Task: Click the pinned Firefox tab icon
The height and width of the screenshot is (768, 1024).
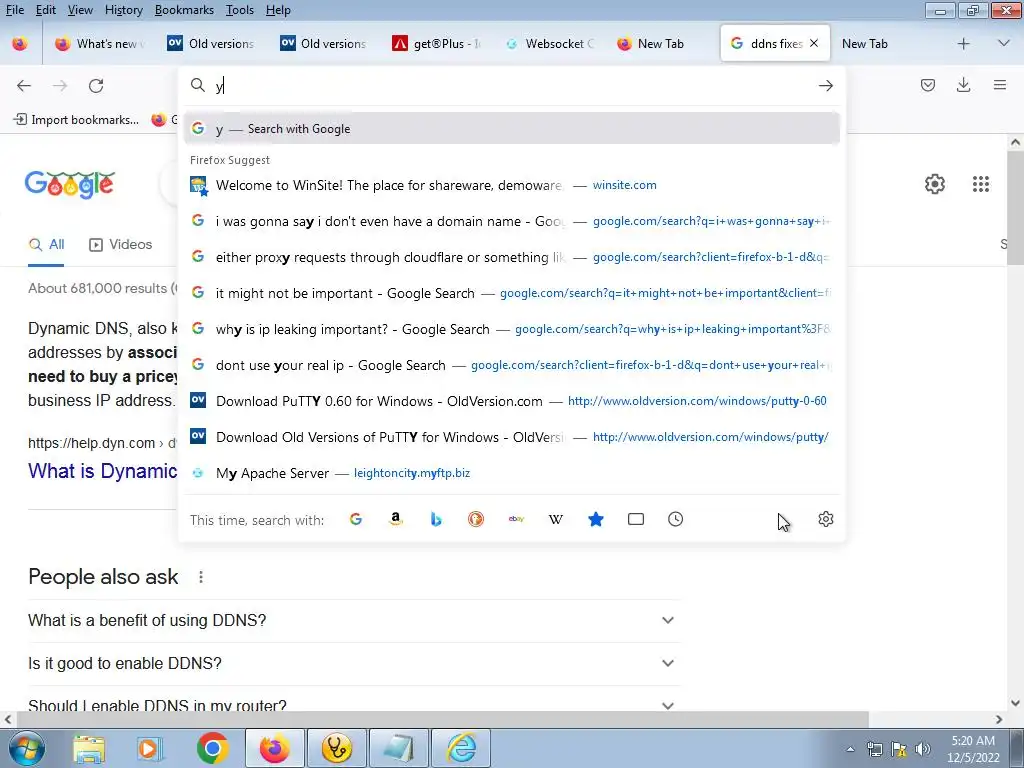Action: click(20, 44)
